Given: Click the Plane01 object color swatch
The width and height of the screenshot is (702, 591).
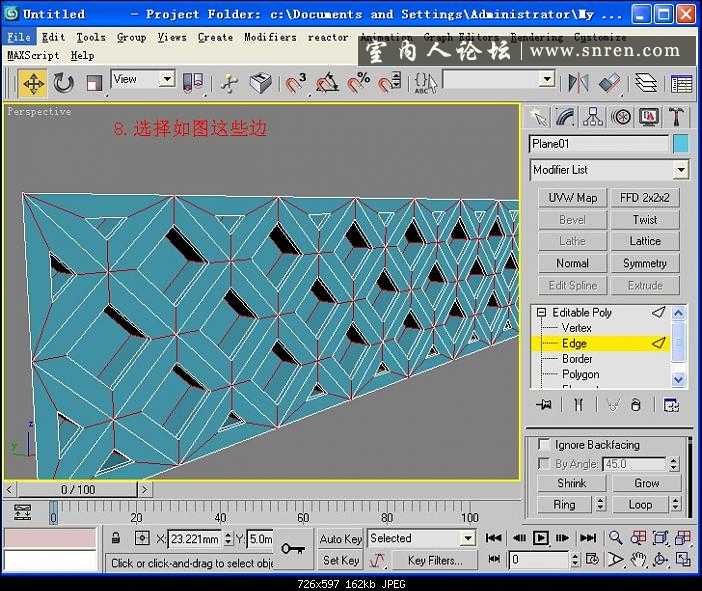Looking at the screenshot, I should pyautogui.click(x=681, y=144).
